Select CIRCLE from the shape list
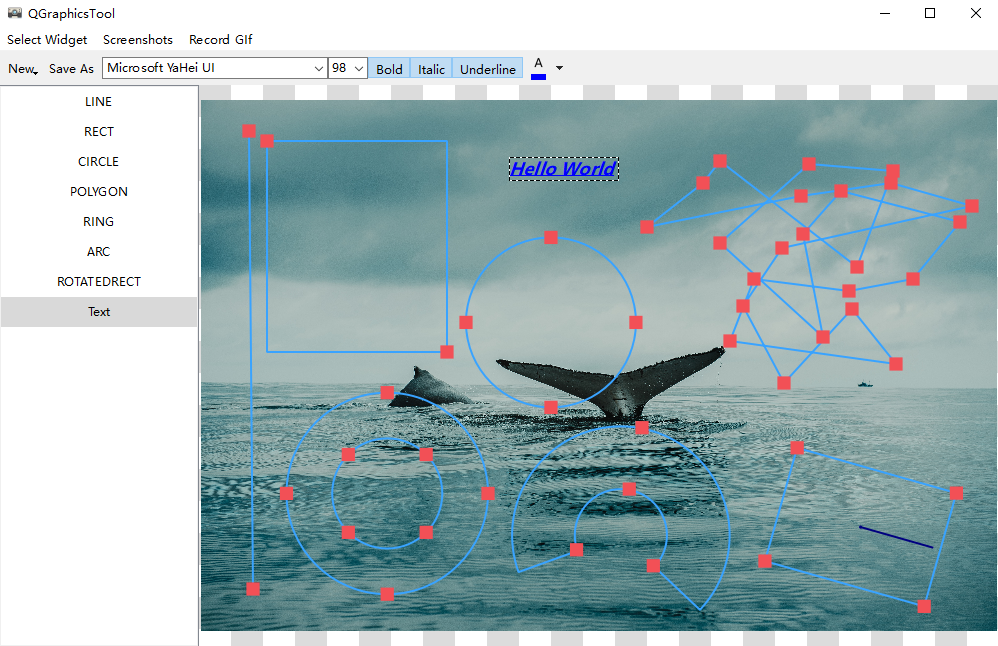This screenshot has height=646, width=998. point(99,162)
